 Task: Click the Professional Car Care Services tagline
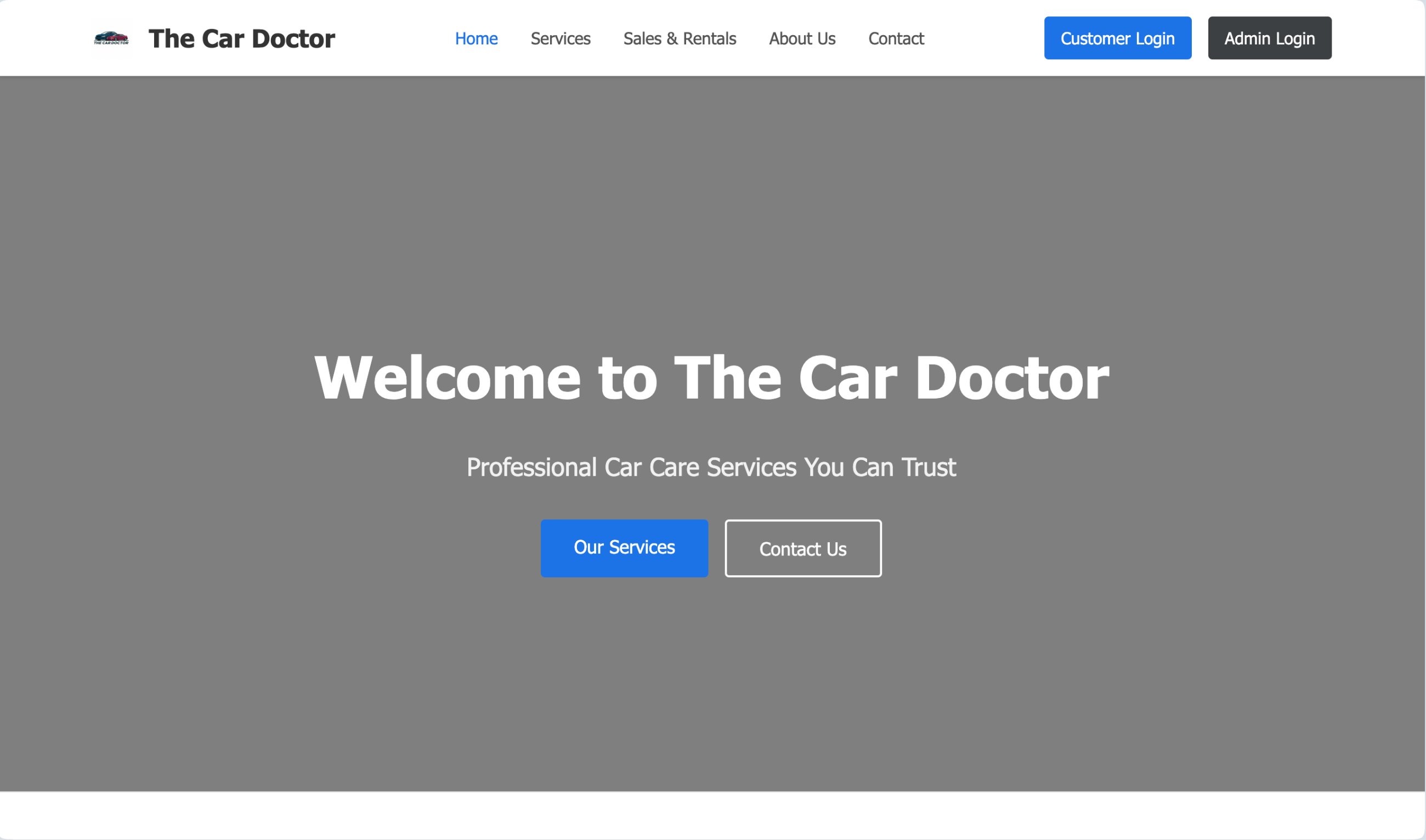(x=711, y=468)
